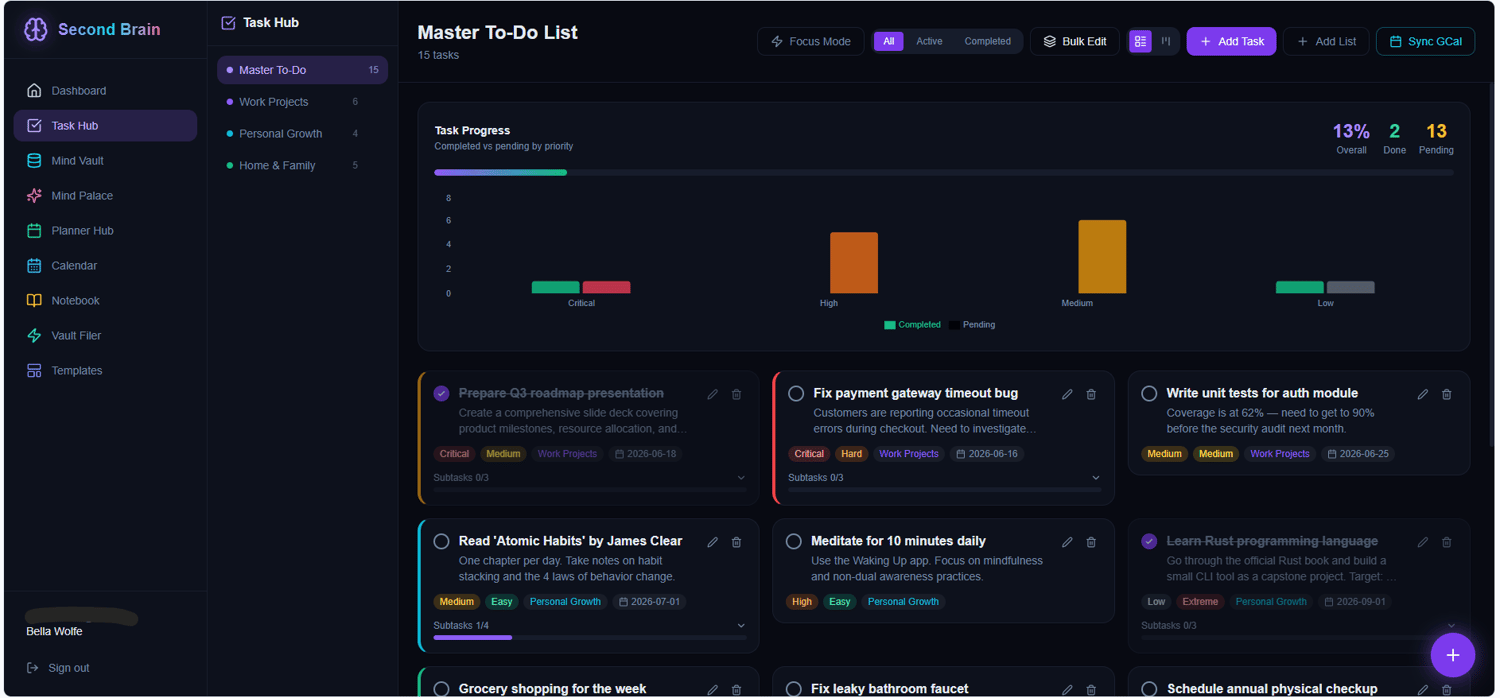Viewport: 1500px width, 698px height.
Task: Select the board column view icon
Action: tap(1166, 41)
